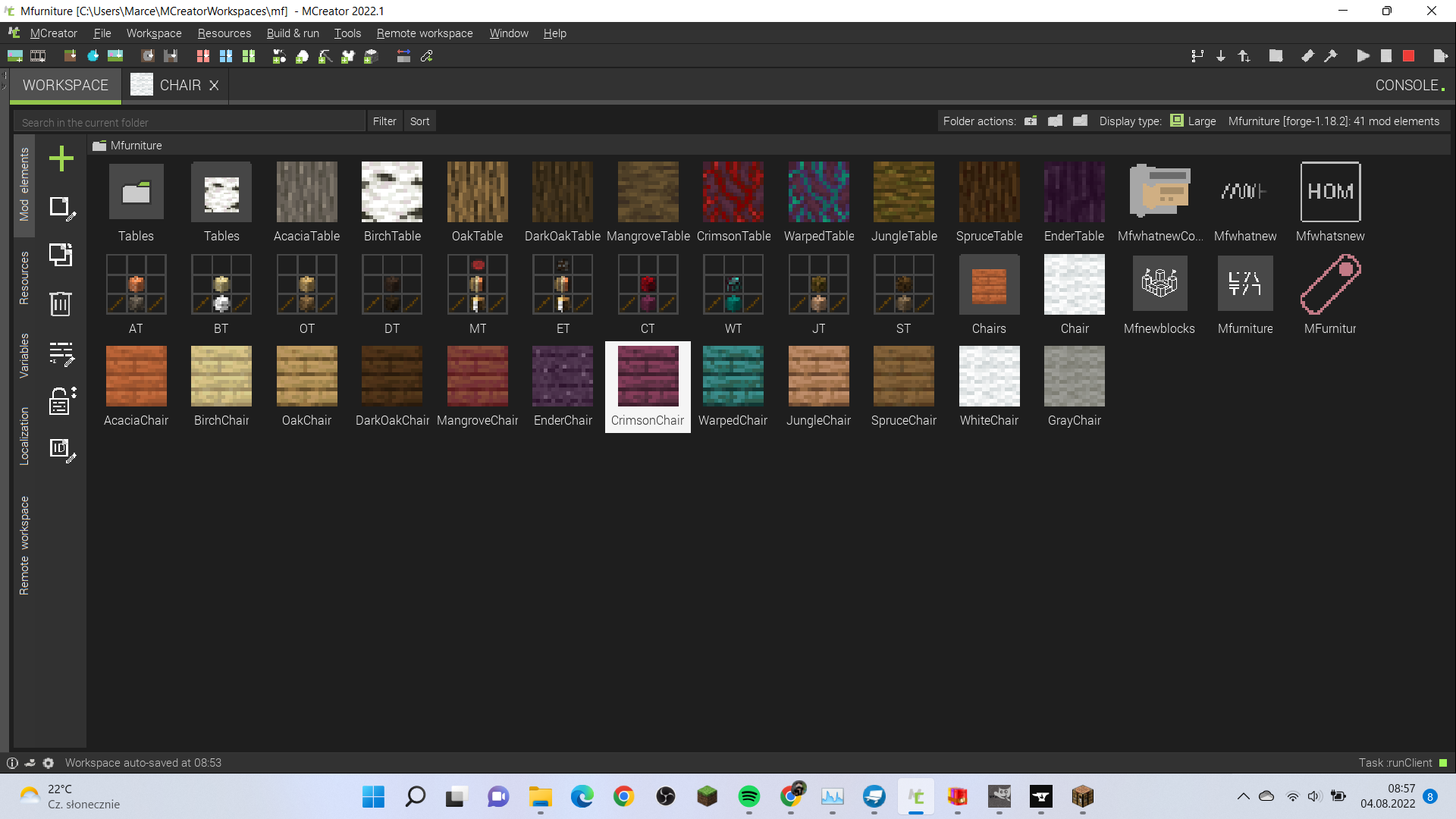This screenshot has height=819, width=1456.
Task: Toggle the Large display type
Action: tap(1194, 121)
